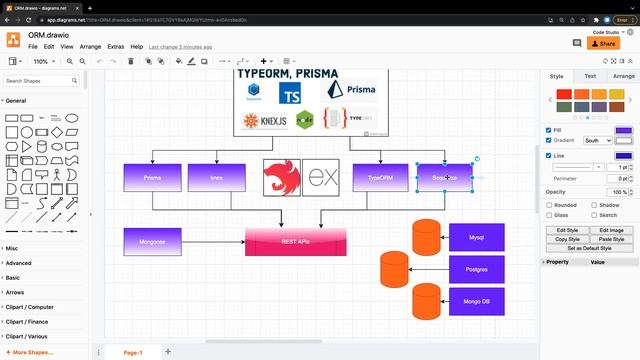Undo the last action

coord(100,61)
